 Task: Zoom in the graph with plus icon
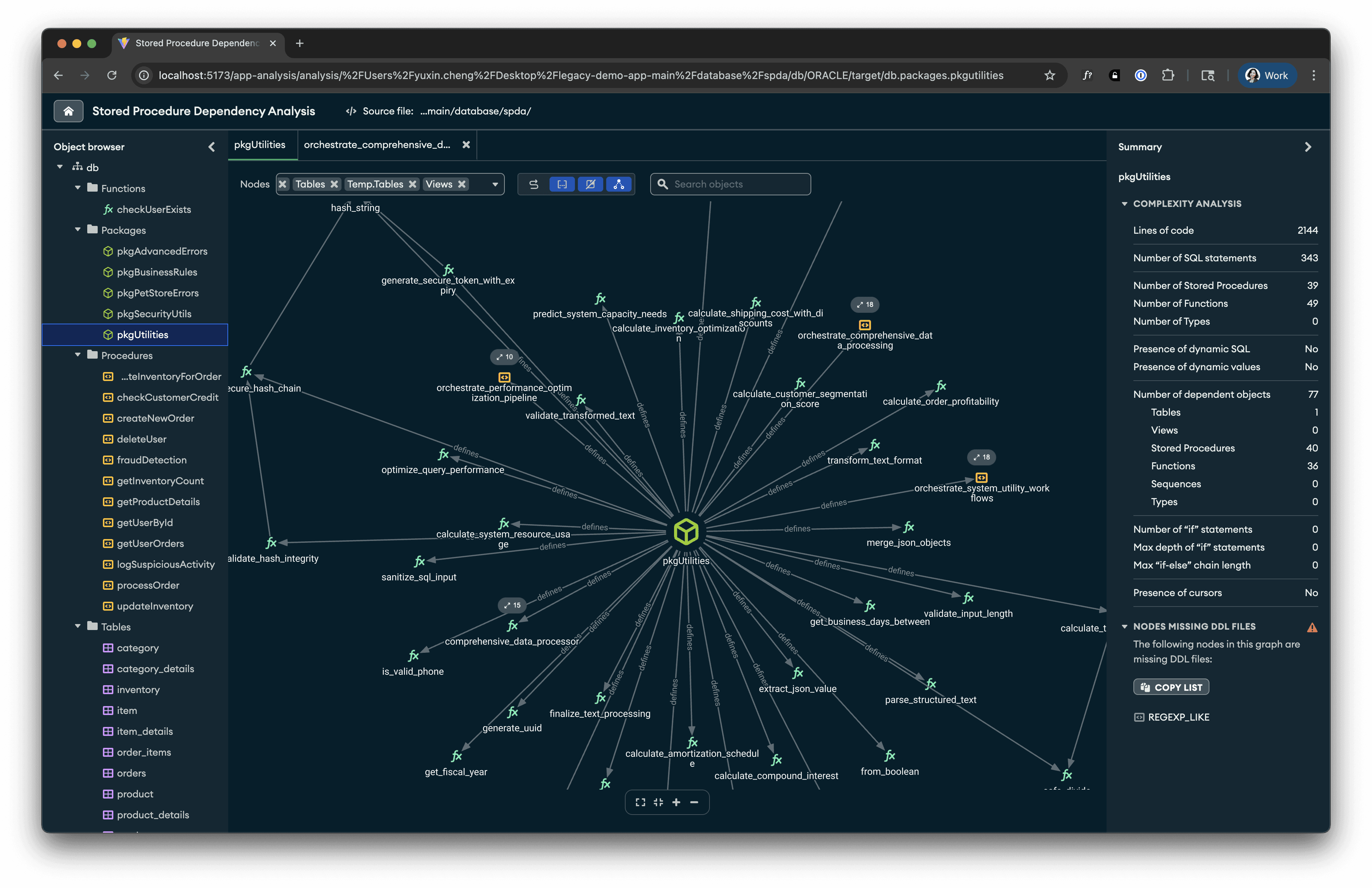click(x=676, y=802)
